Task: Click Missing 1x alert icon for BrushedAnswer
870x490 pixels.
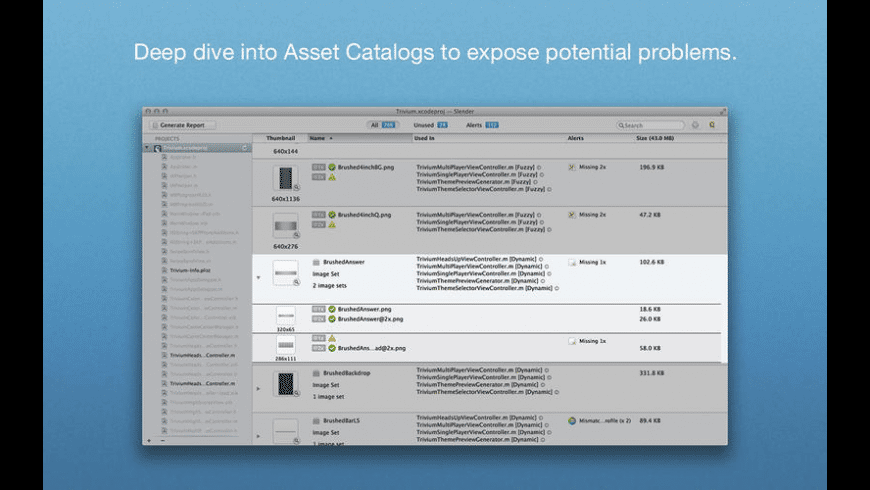Action: coord(572,262)
